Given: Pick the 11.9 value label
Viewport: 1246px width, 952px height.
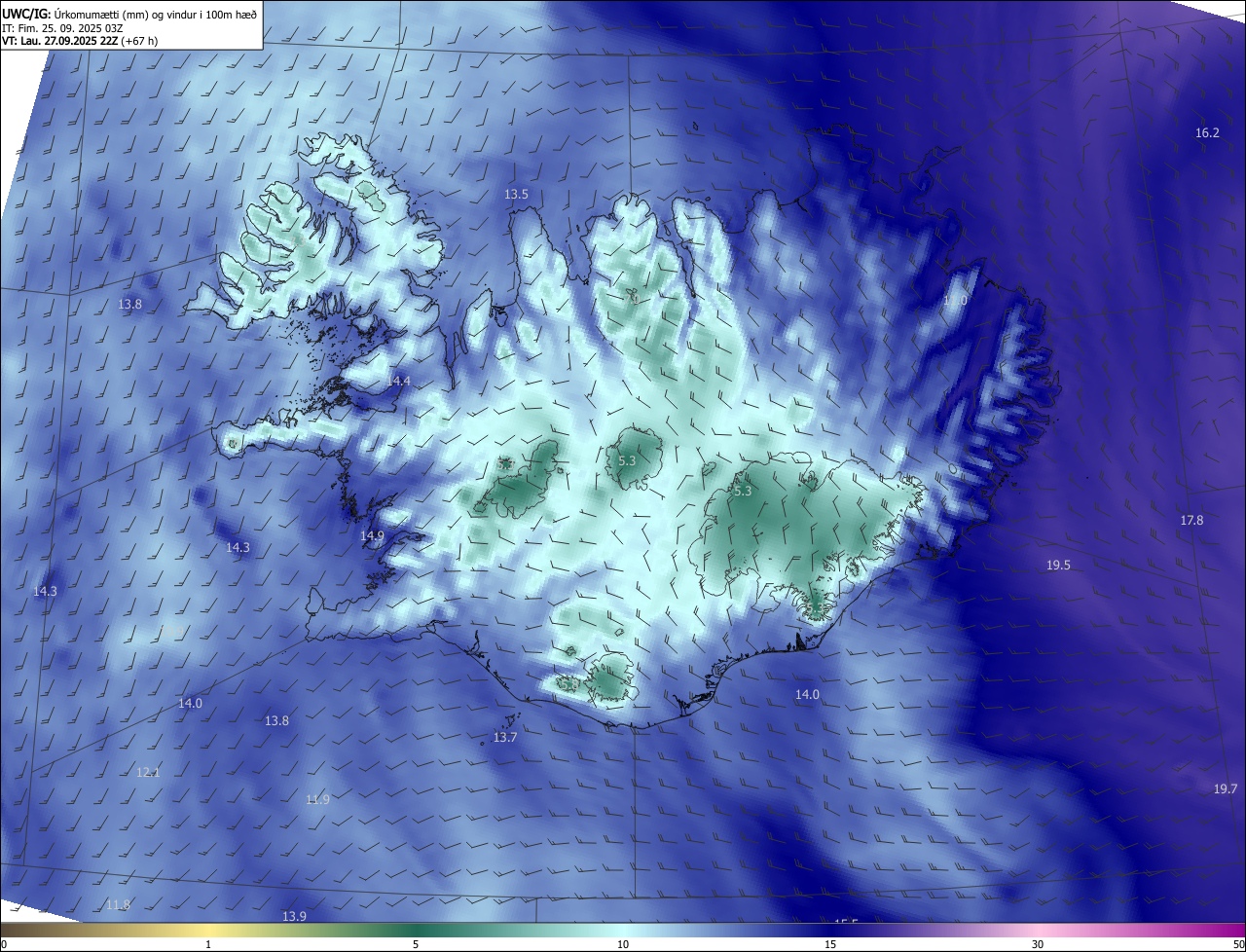Looking at the screenshot, I should (x=317, y=799).
